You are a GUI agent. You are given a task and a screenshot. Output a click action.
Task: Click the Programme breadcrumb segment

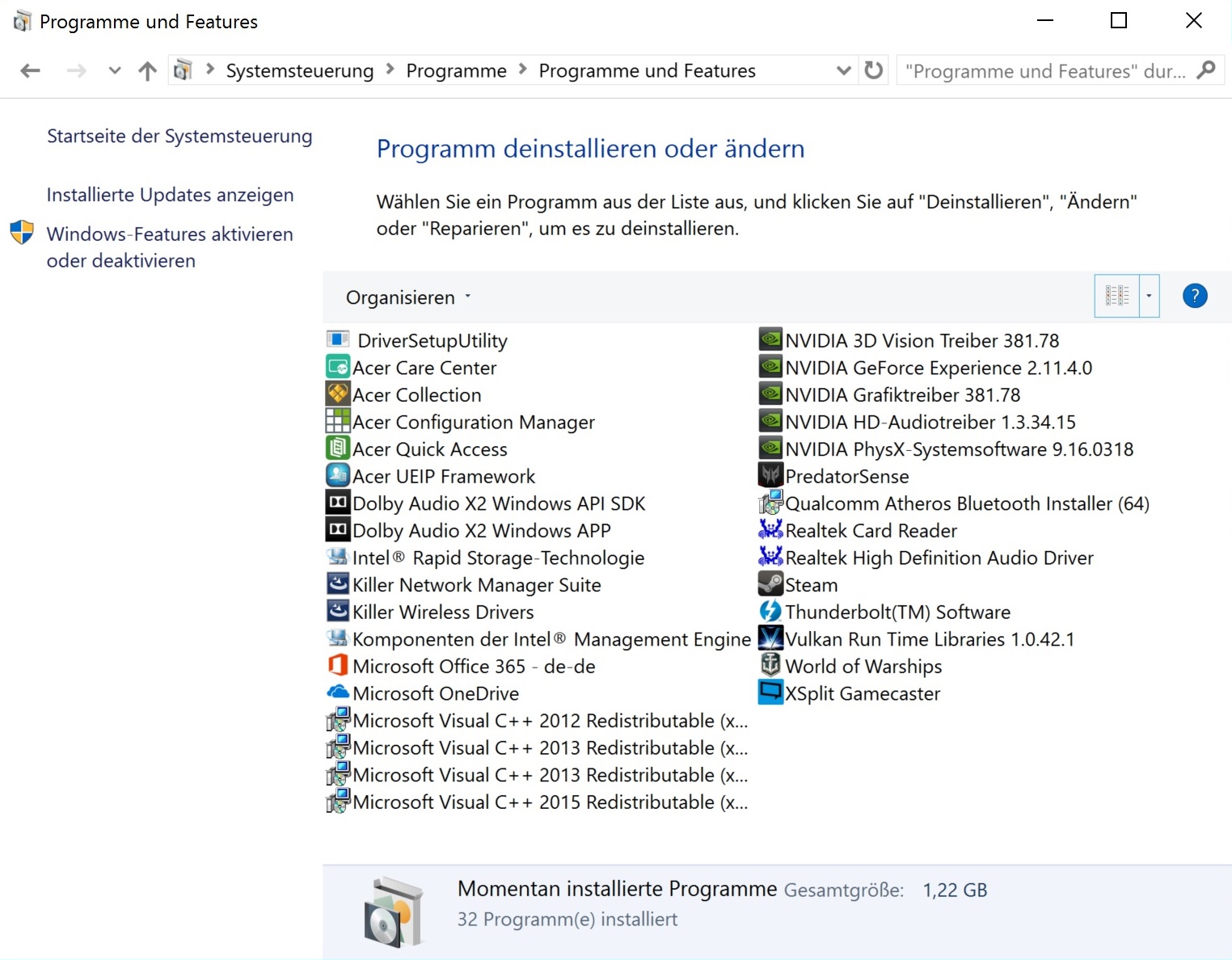click(456, 71)
